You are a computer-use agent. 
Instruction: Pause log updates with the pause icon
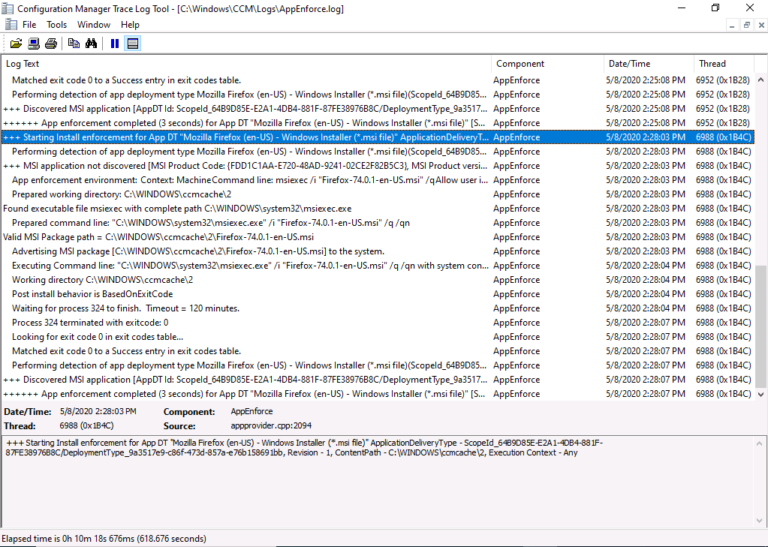coord(114,43)
